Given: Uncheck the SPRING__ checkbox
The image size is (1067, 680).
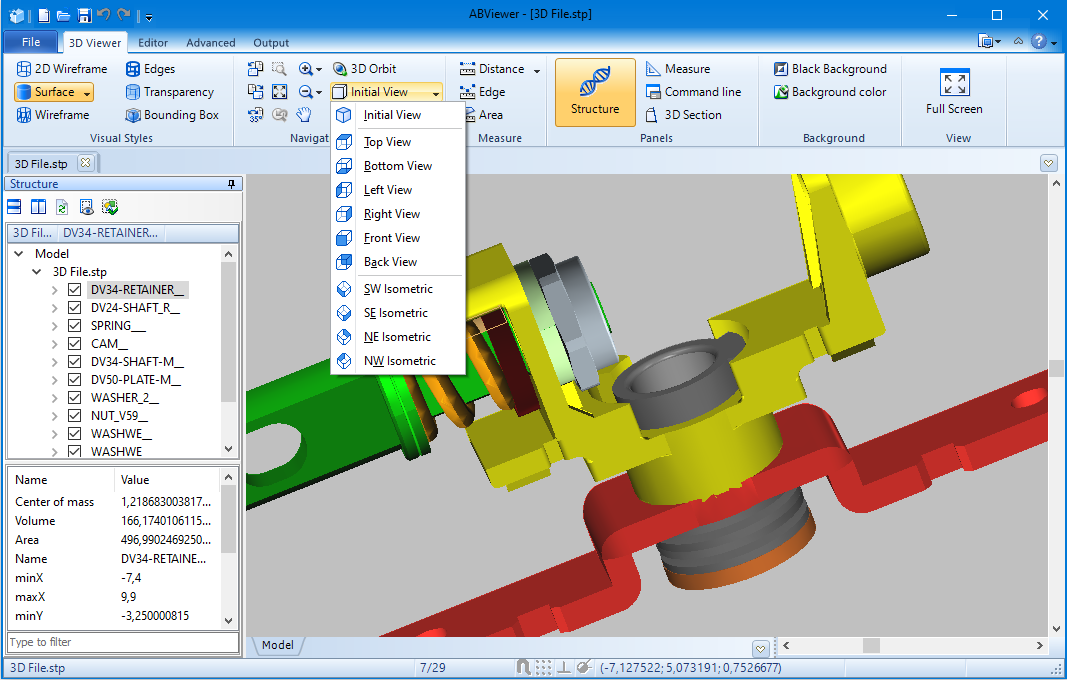Looking at the screenshot, I should pyautogui.click(x=75, y=325).
